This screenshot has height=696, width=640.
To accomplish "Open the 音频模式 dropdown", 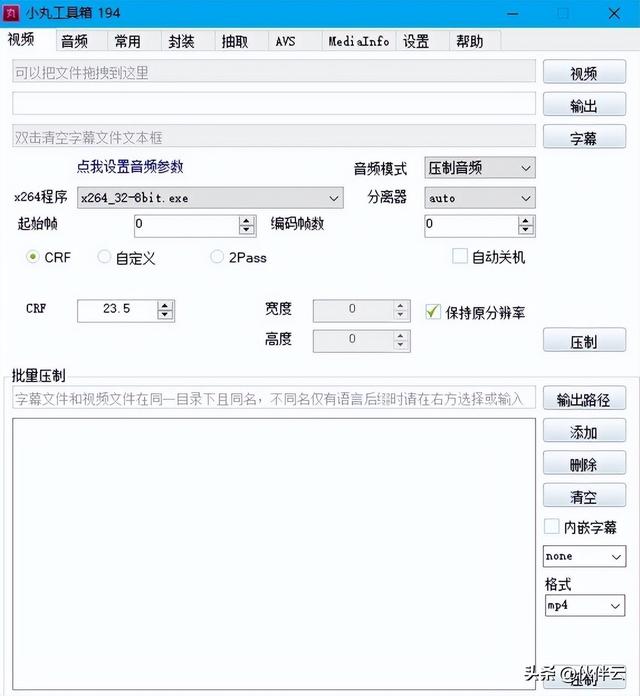I will point(480,168).
